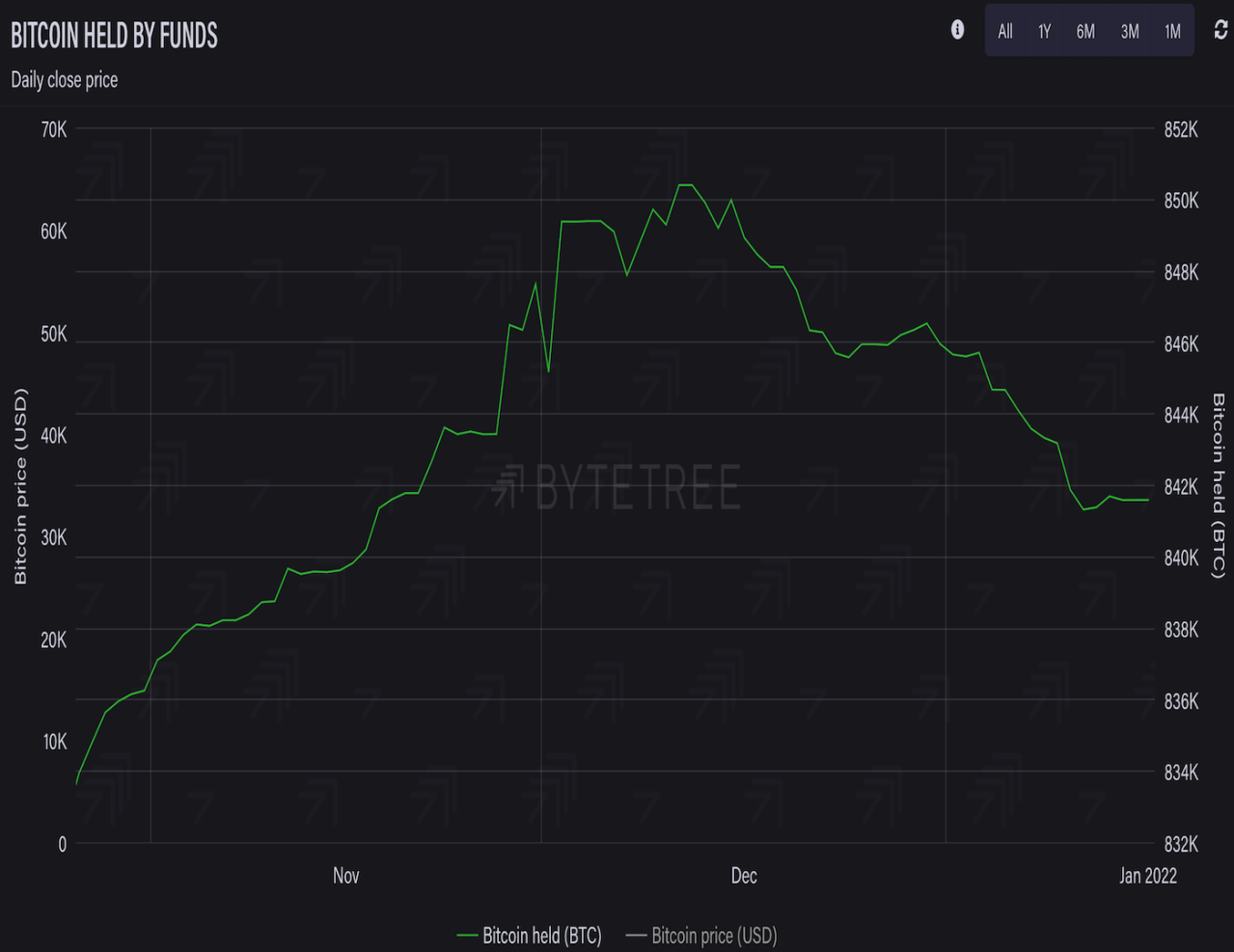Image resolution: width=1234 pixels, height=952 pixels.
Task: Switch to the 1M time range
Action: click(x=1171, y=31)
